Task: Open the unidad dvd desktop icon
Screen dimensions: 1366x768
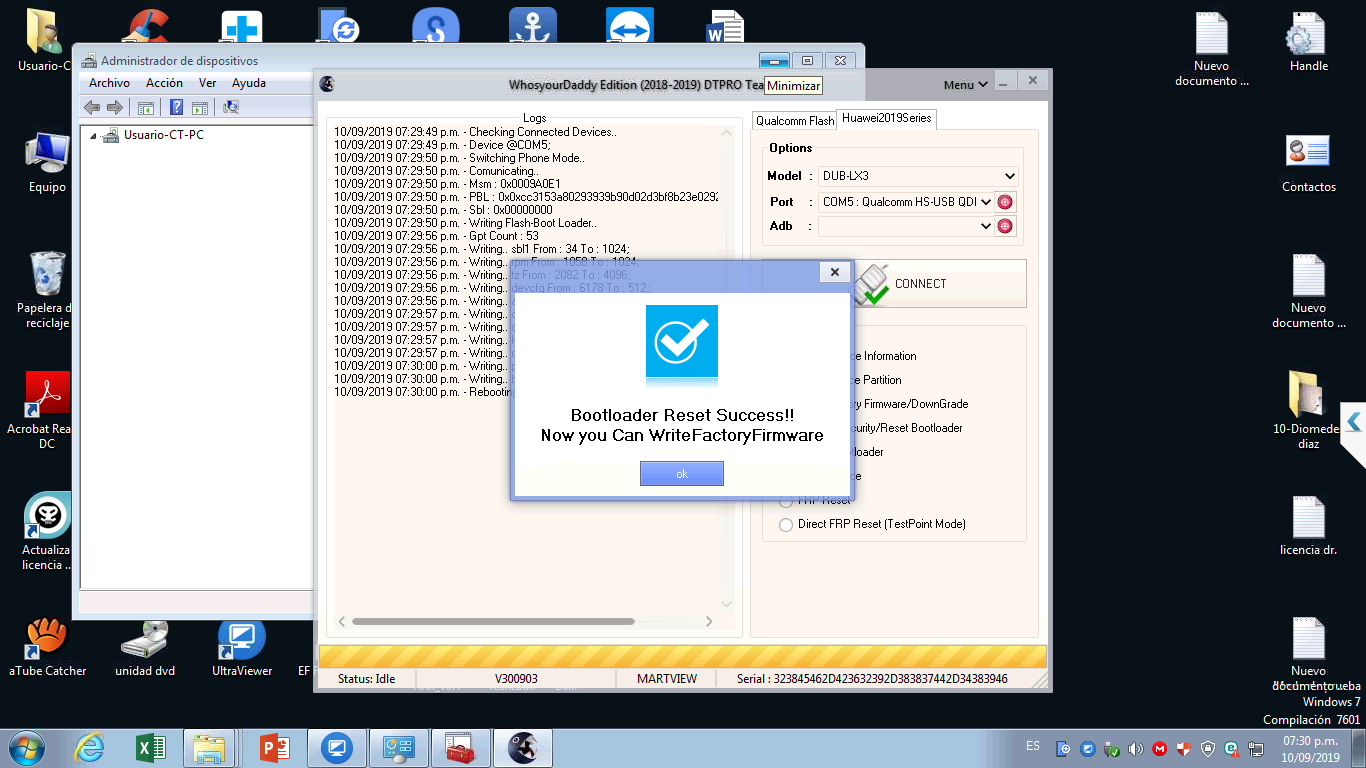Action: tap(145, 648)
